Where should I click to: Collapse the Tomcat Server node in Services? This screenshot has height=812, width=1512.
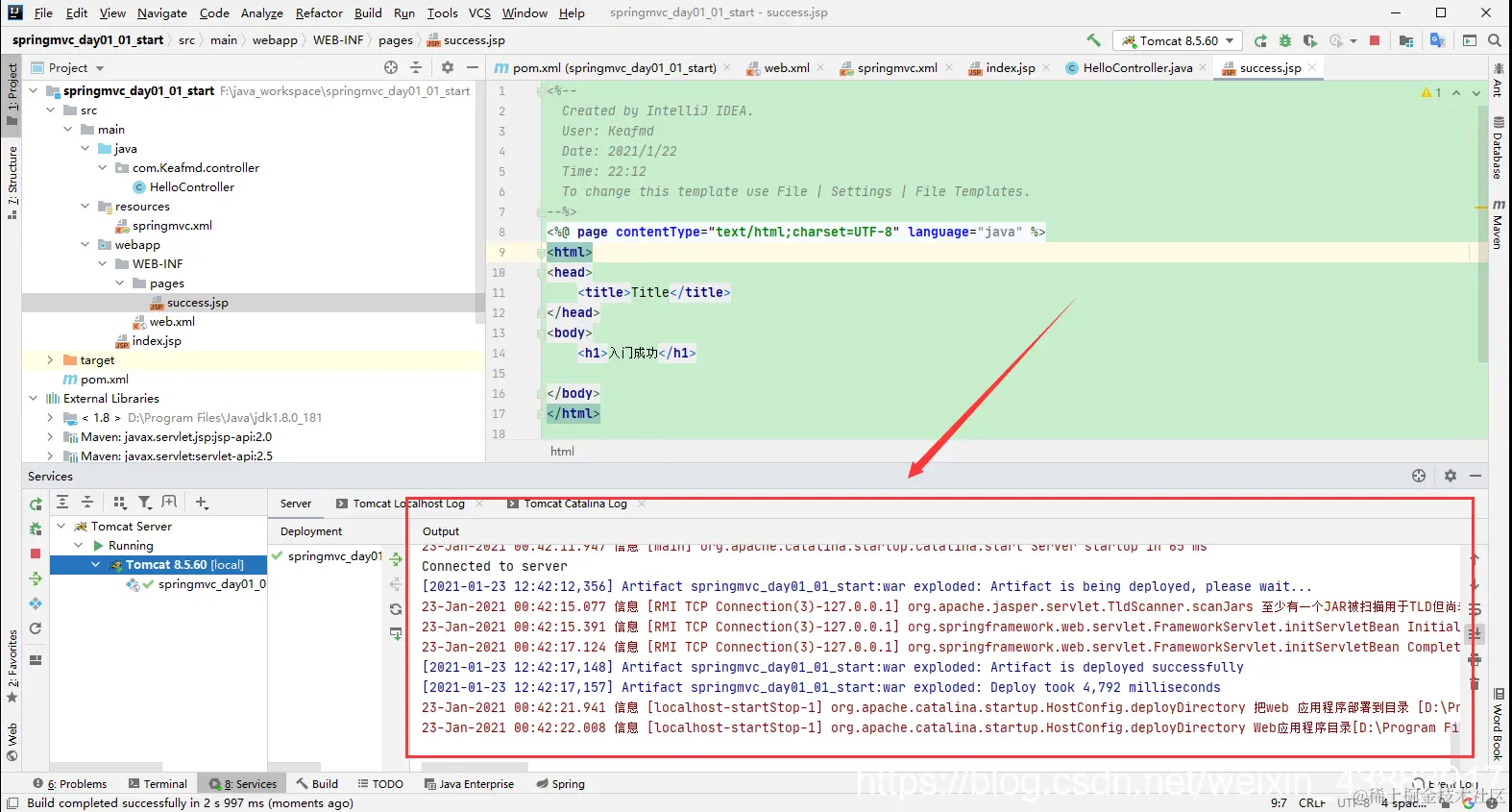pyautogui.click(x=61, y=527)
